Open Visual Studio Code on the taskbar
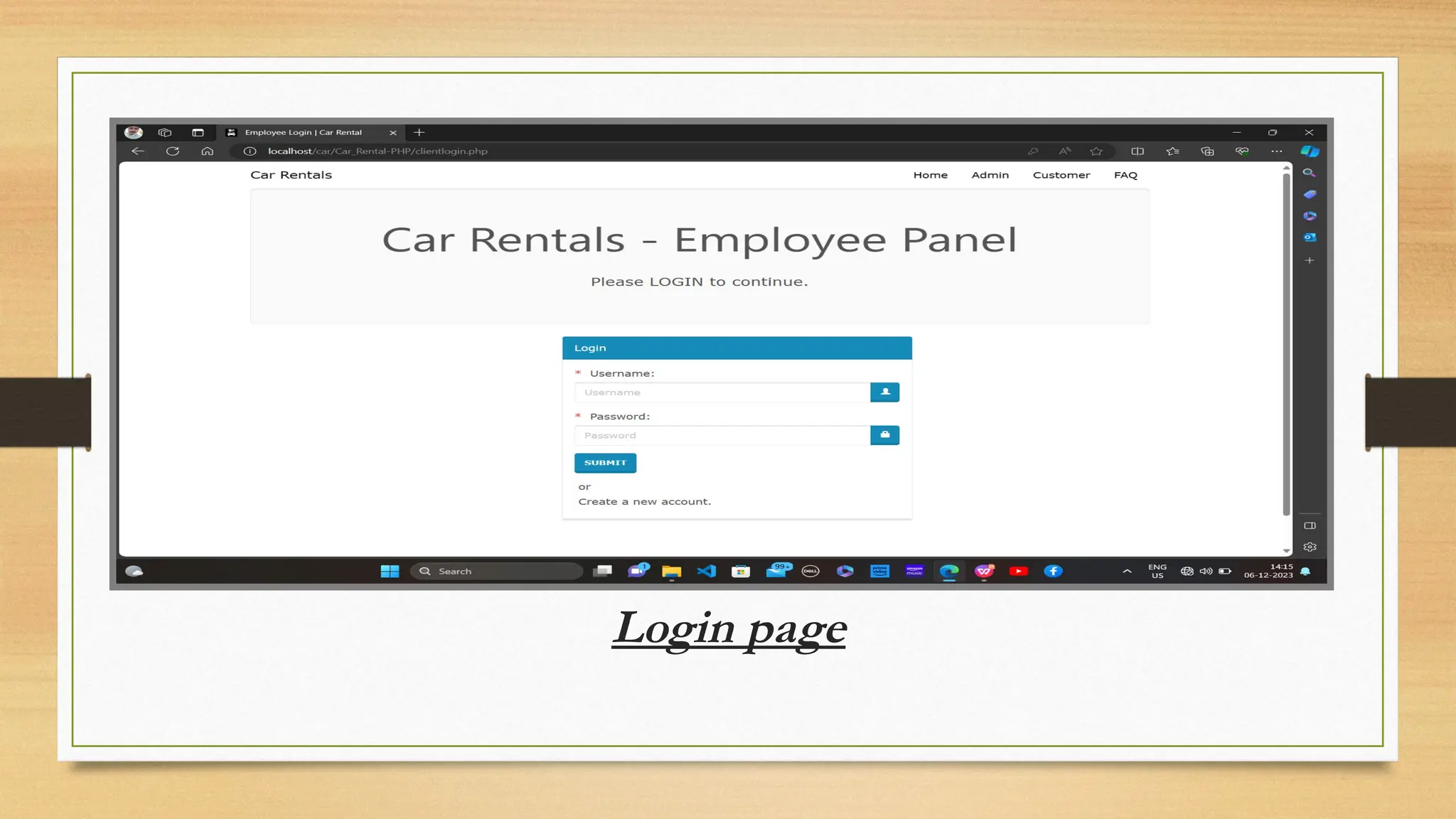Screen dimensions: 1456x819 [x=707, y=572]
